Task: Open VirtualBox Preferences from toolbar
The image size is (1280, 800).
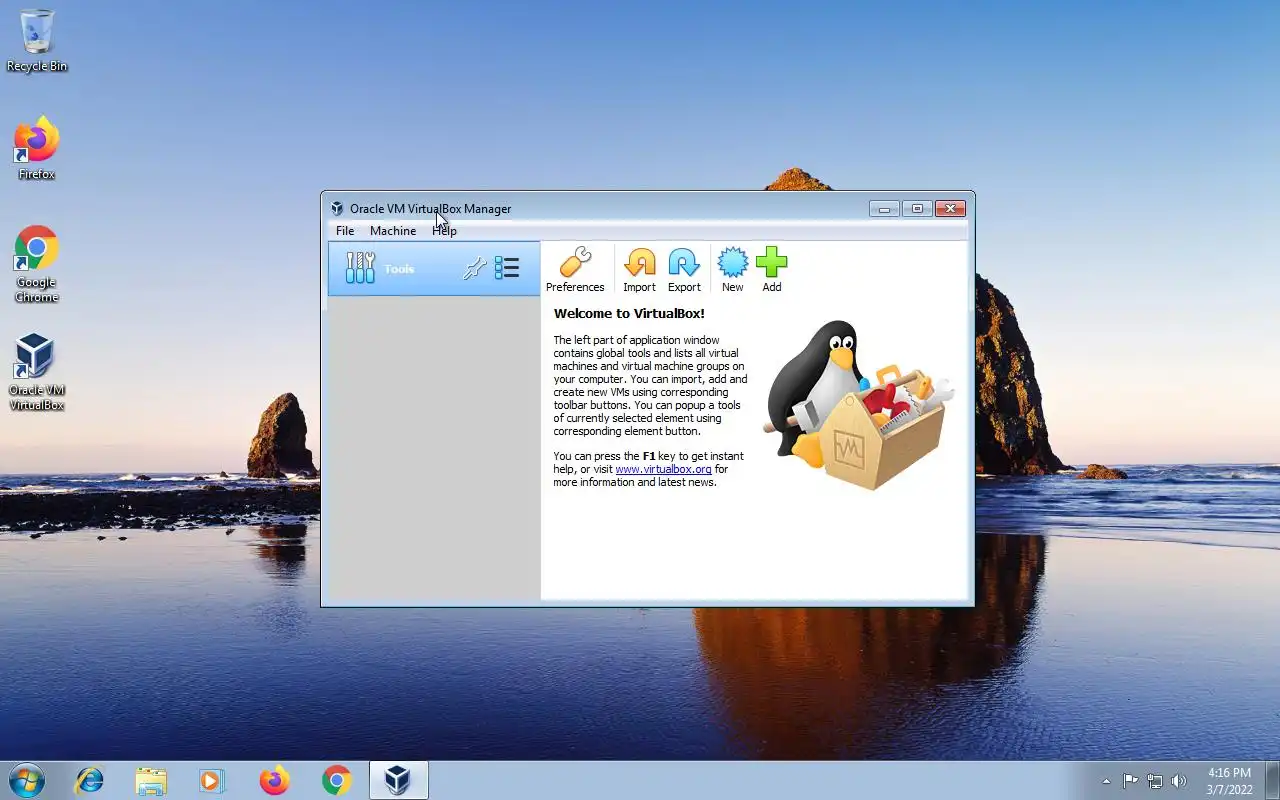Action: click(x=575, y=270)
